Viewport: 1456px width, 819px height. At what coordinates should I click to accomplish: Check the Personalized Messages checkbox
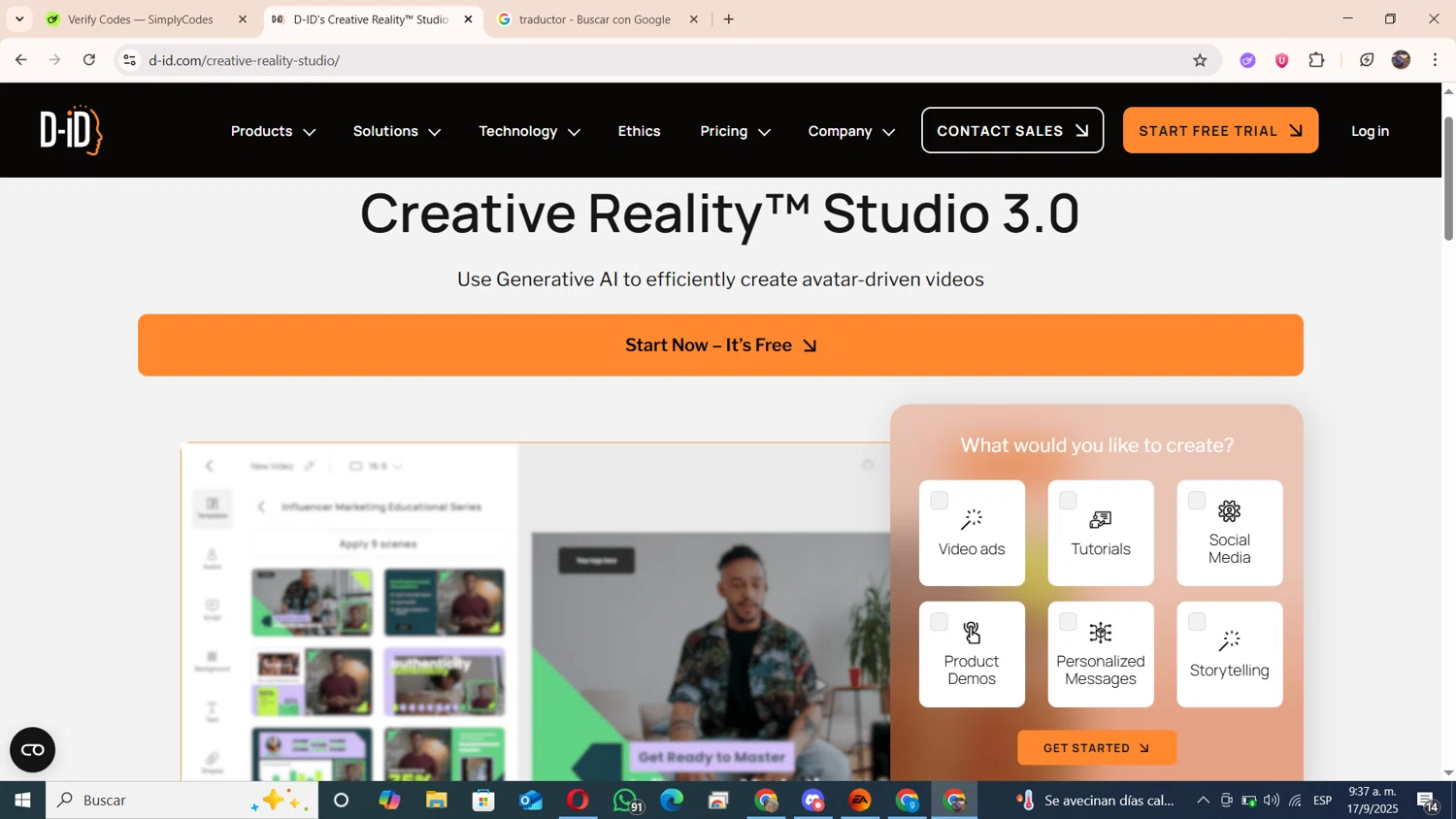click(1068, 622)
